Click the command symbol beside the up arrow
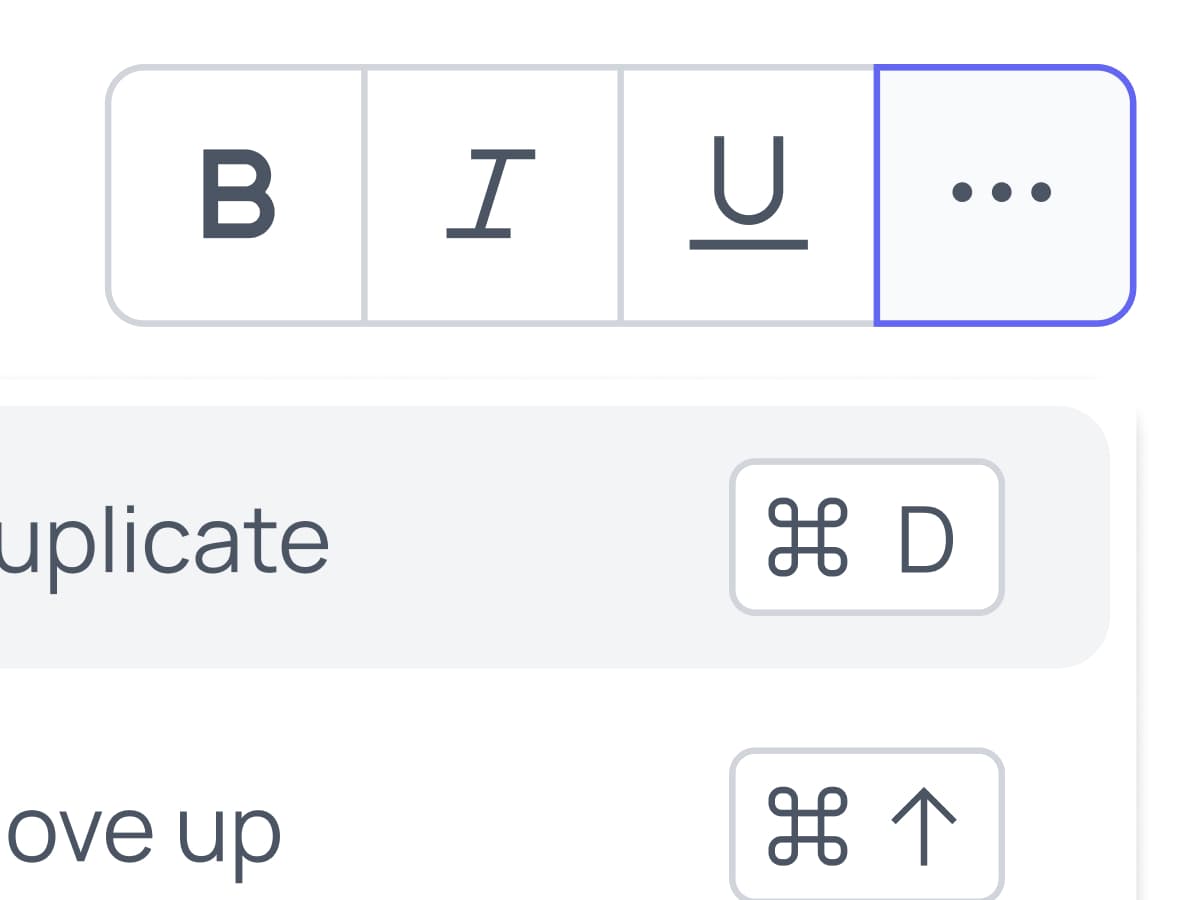The width and height of the screenshot is (1200, 900). (807, 826)
